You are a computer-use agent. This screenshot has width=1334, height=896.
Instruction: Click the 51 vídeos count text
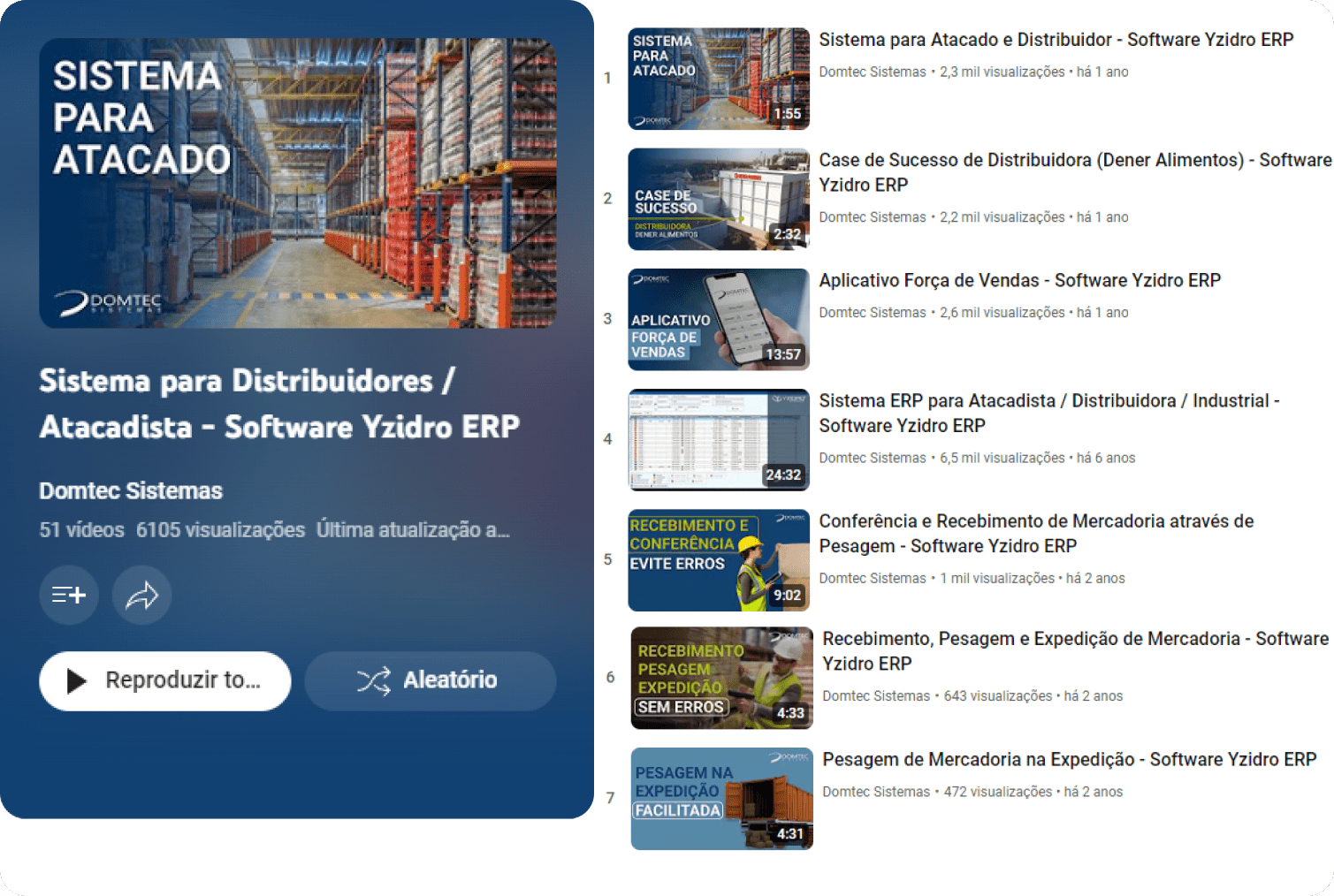point(82,530)
